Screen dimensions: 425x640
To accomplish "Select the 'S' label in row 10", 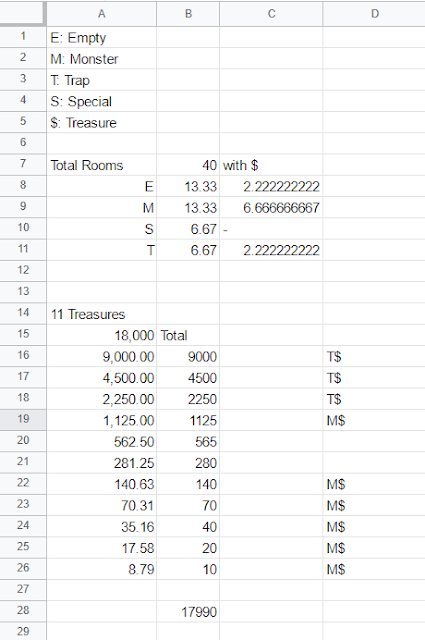I will (x=102, y=229).
